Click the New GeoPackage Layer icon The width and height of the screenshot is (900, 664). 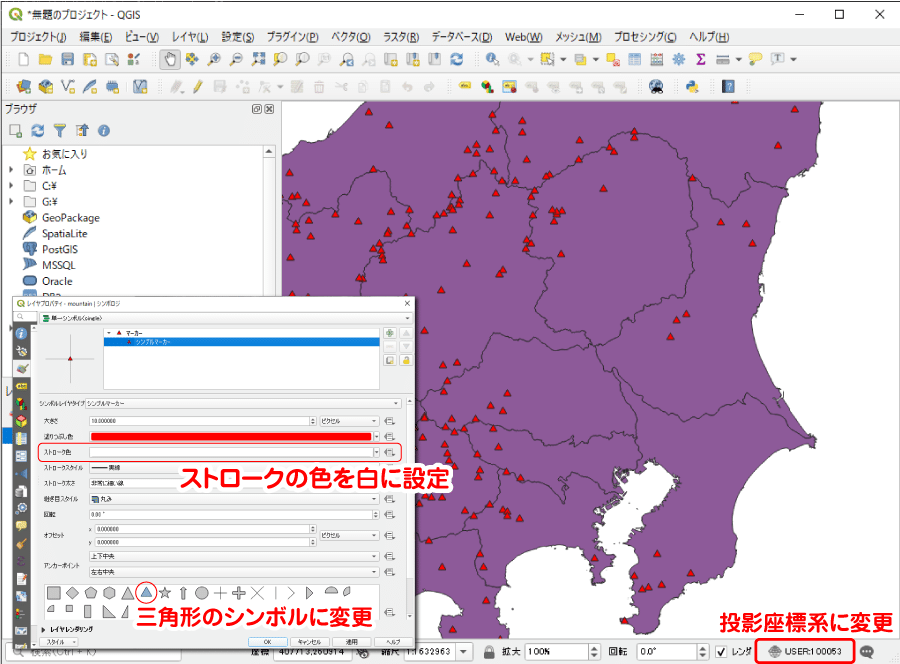tap(46, 87)
